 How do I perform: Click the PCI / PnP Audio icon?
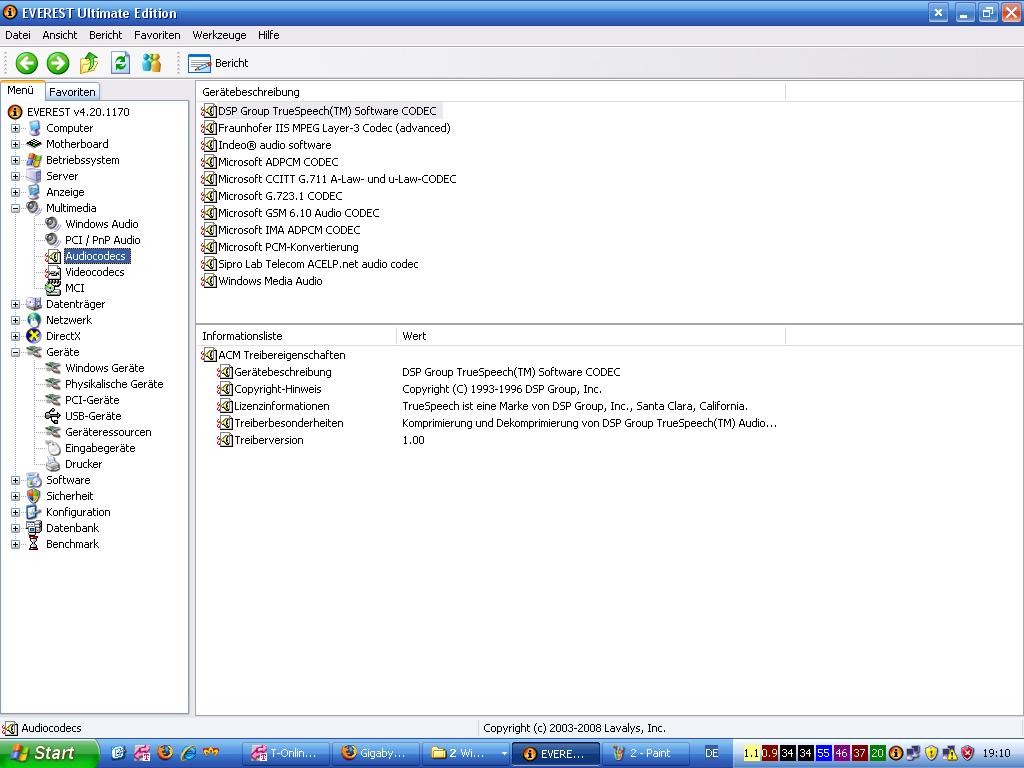point(53,240)
